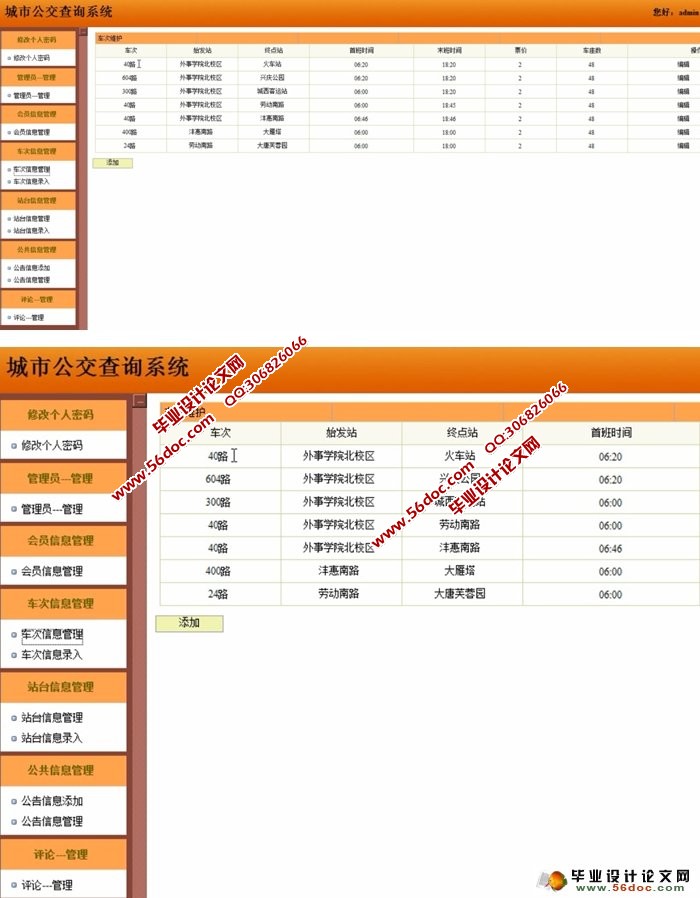
Task: Click the 车次信息管理 section header in enlarged sidebar
Action: [62, 604]
